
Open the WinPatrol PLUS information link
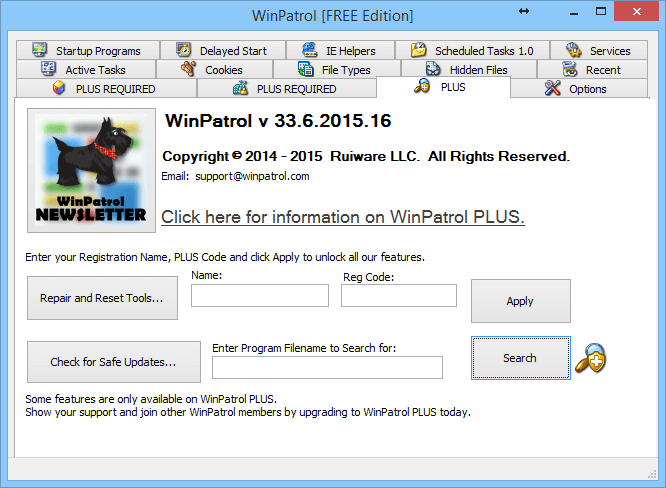pyautogui.click(x=343, y=217)
